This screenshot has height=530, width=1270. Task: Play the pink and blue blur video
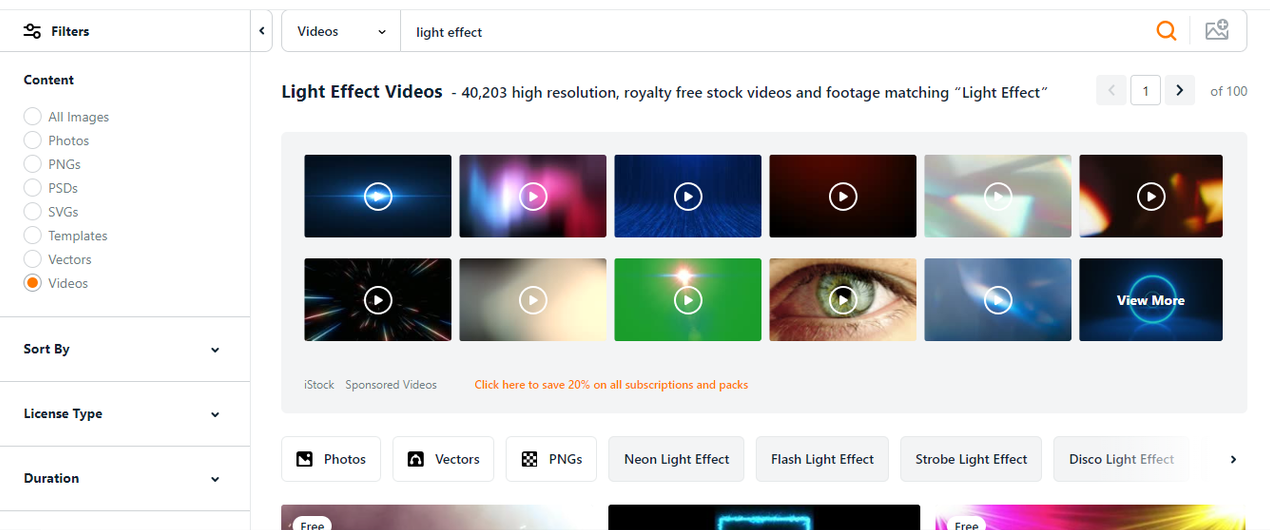(x=532, y=196)
